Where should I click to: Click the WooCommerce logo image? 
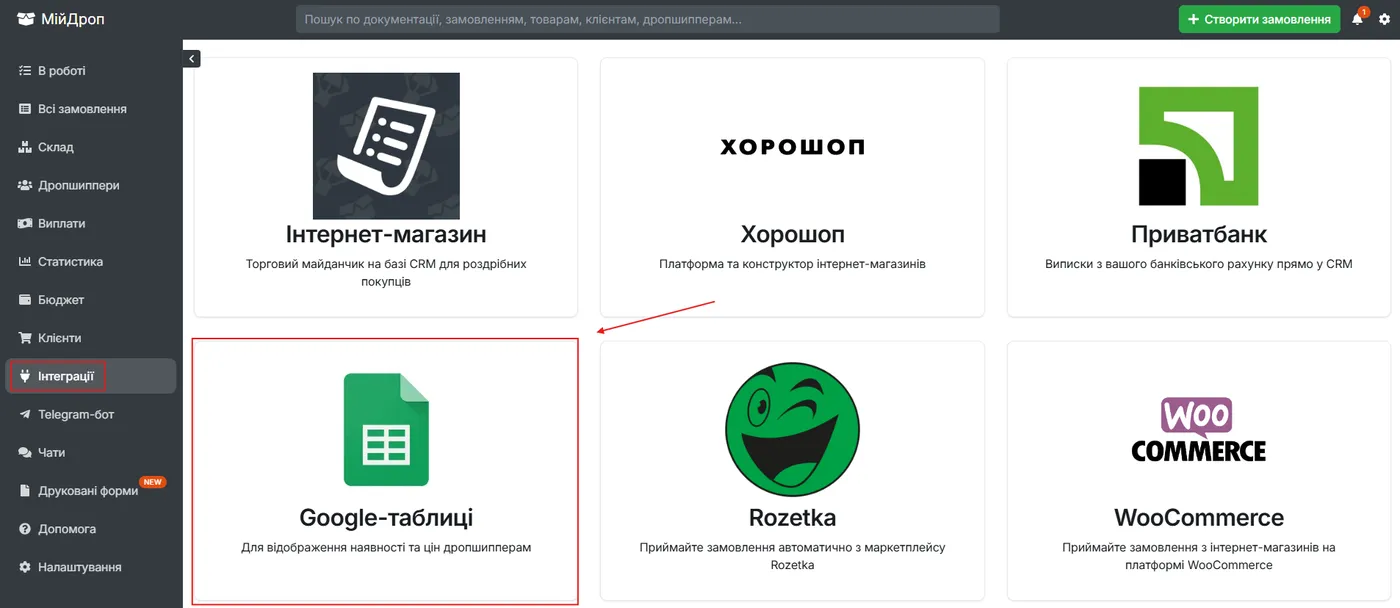coord(1199,430)
